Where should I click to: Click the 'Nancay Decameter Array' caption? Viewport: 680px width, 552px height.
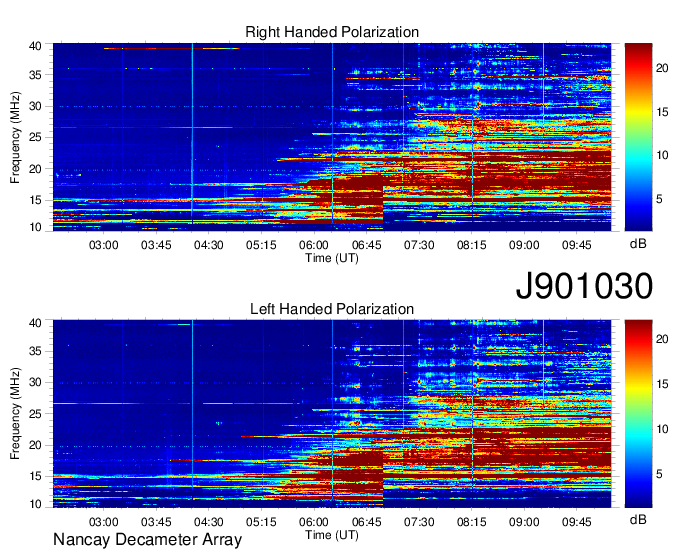(x=147, y=540)
